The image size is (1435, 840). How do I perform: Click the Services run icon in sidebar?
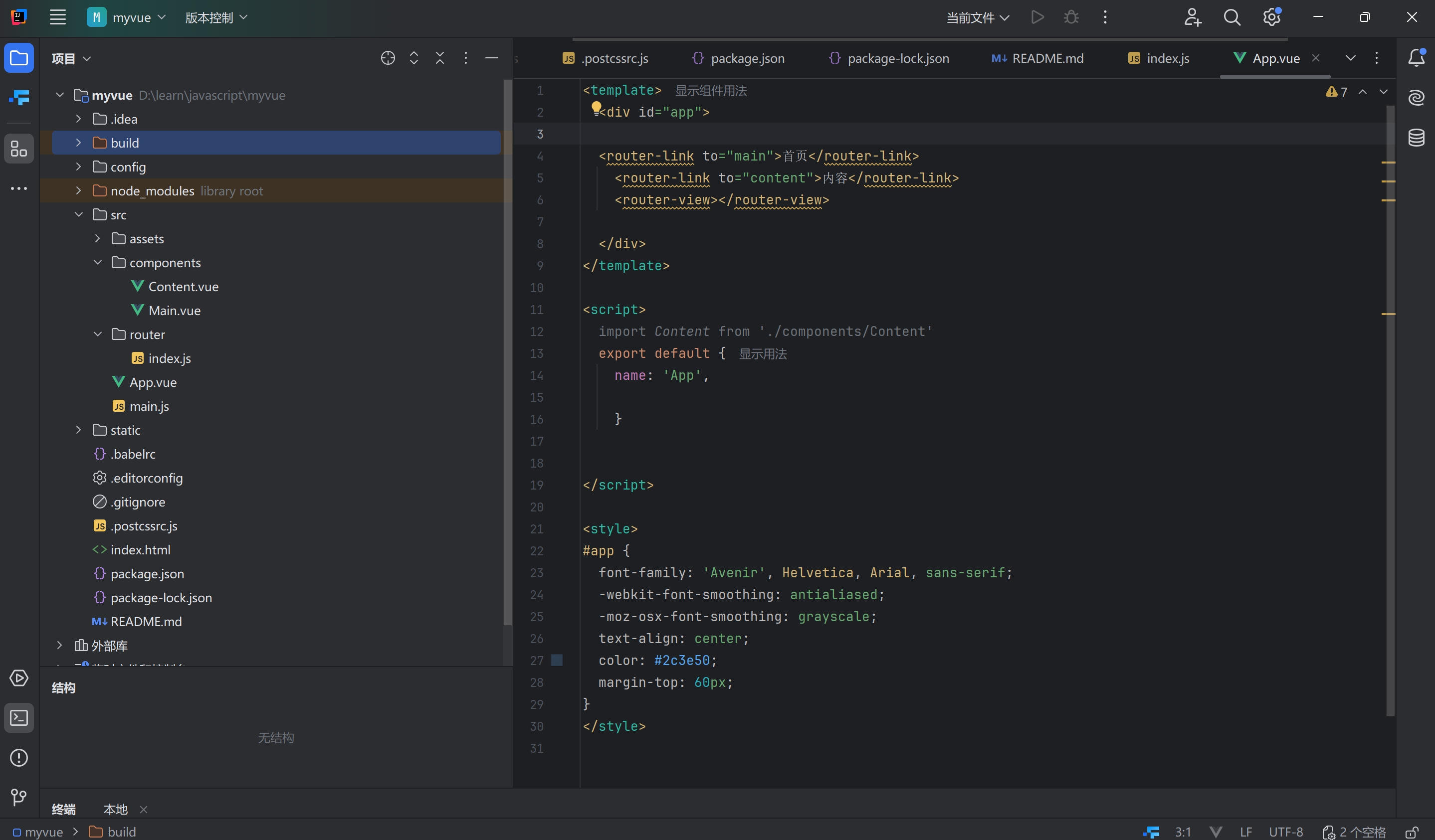coord(19,678)
